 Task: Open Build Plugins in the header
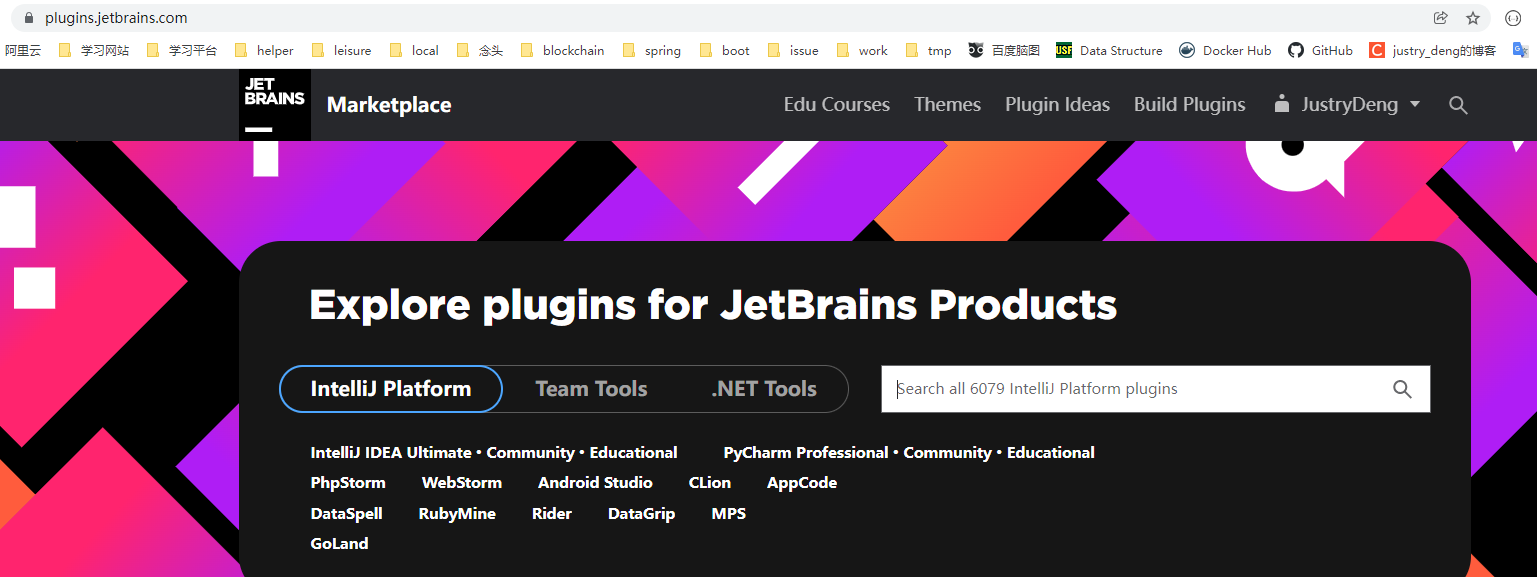click(1190, 104)
